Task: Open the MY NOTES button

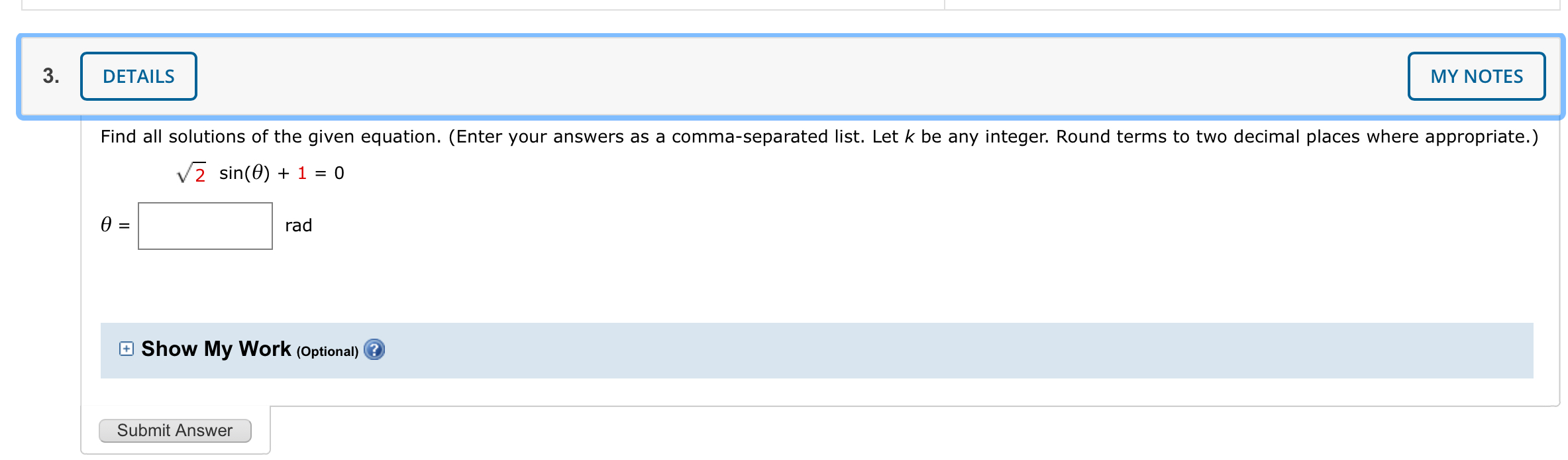Action: click(1477, 76)
